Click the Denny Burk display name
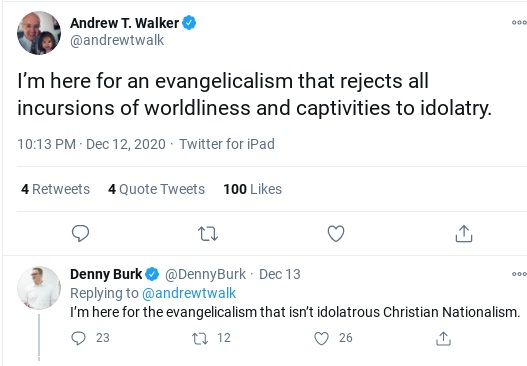The width and height of the screenshot is (527, 366). pos(106,274)
